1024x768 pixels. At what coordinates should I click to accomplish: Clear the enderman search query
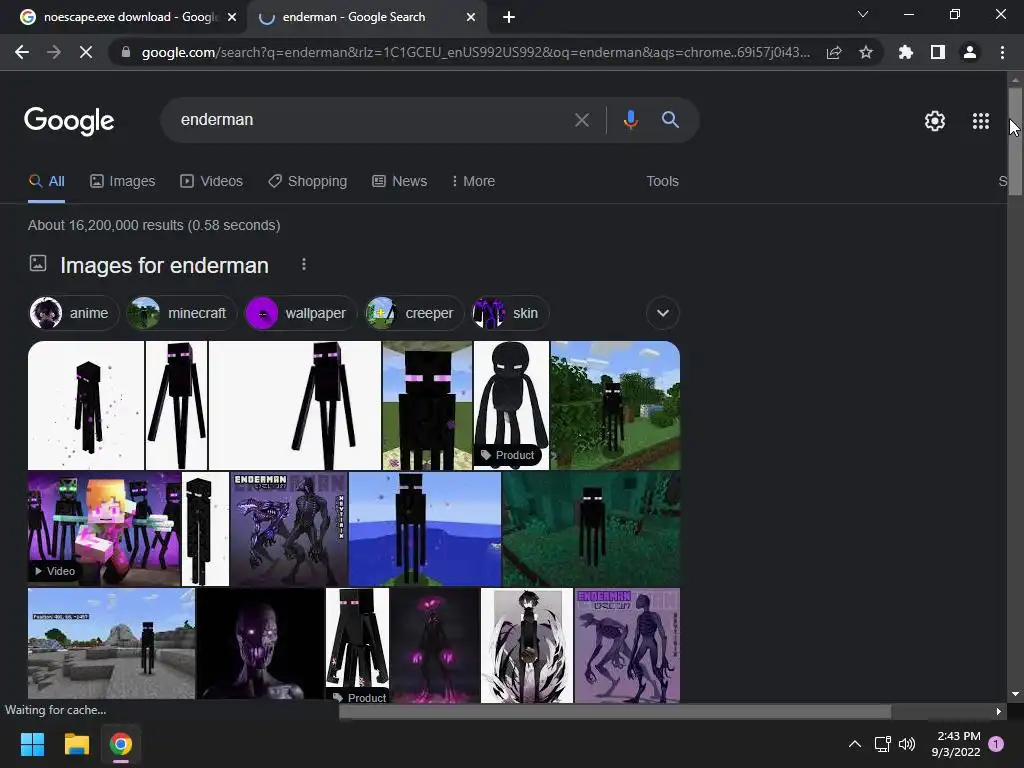[x=581, y=120]
